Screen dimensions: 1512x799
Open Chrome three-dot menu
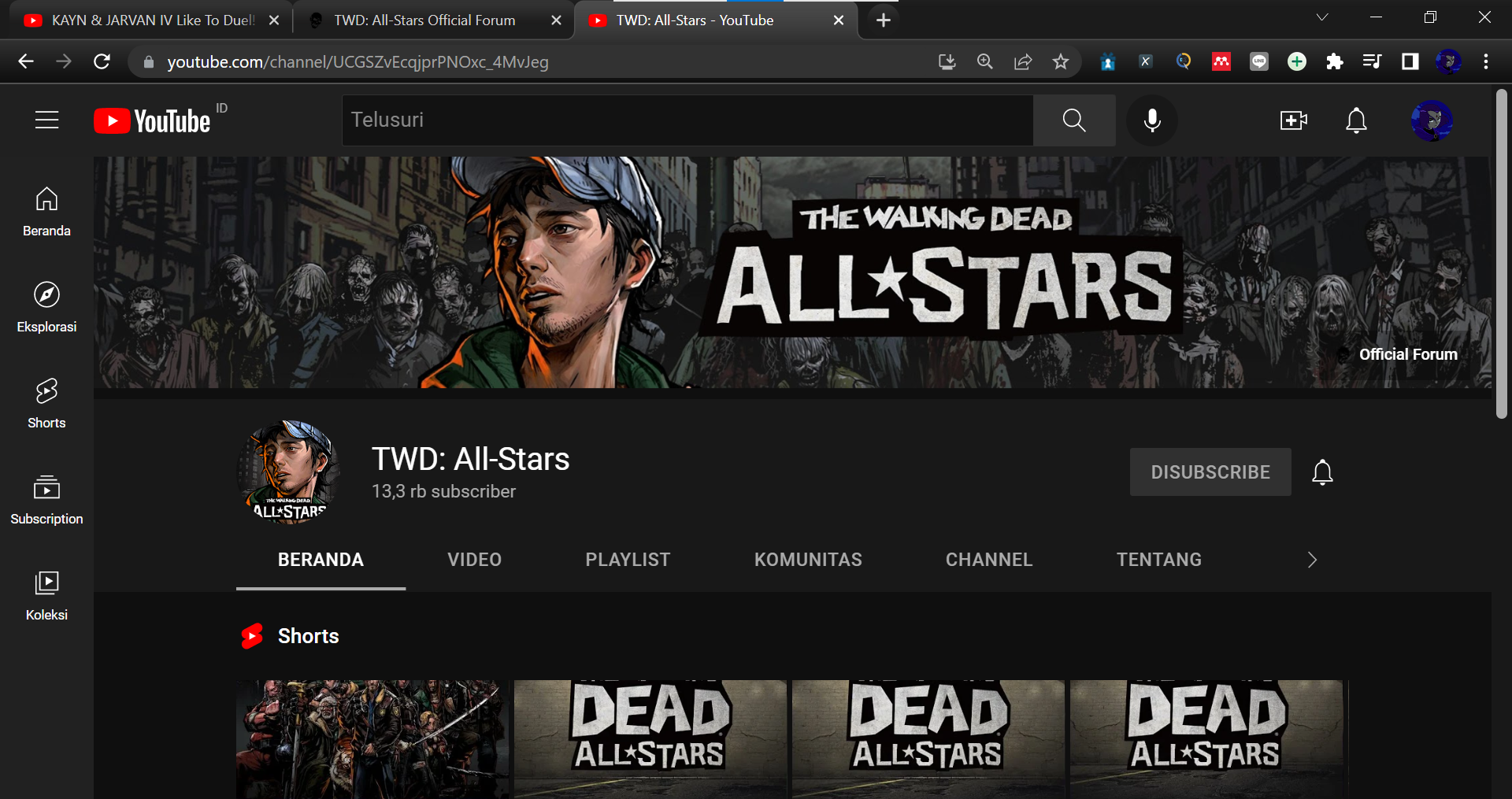coord(1486,61)
